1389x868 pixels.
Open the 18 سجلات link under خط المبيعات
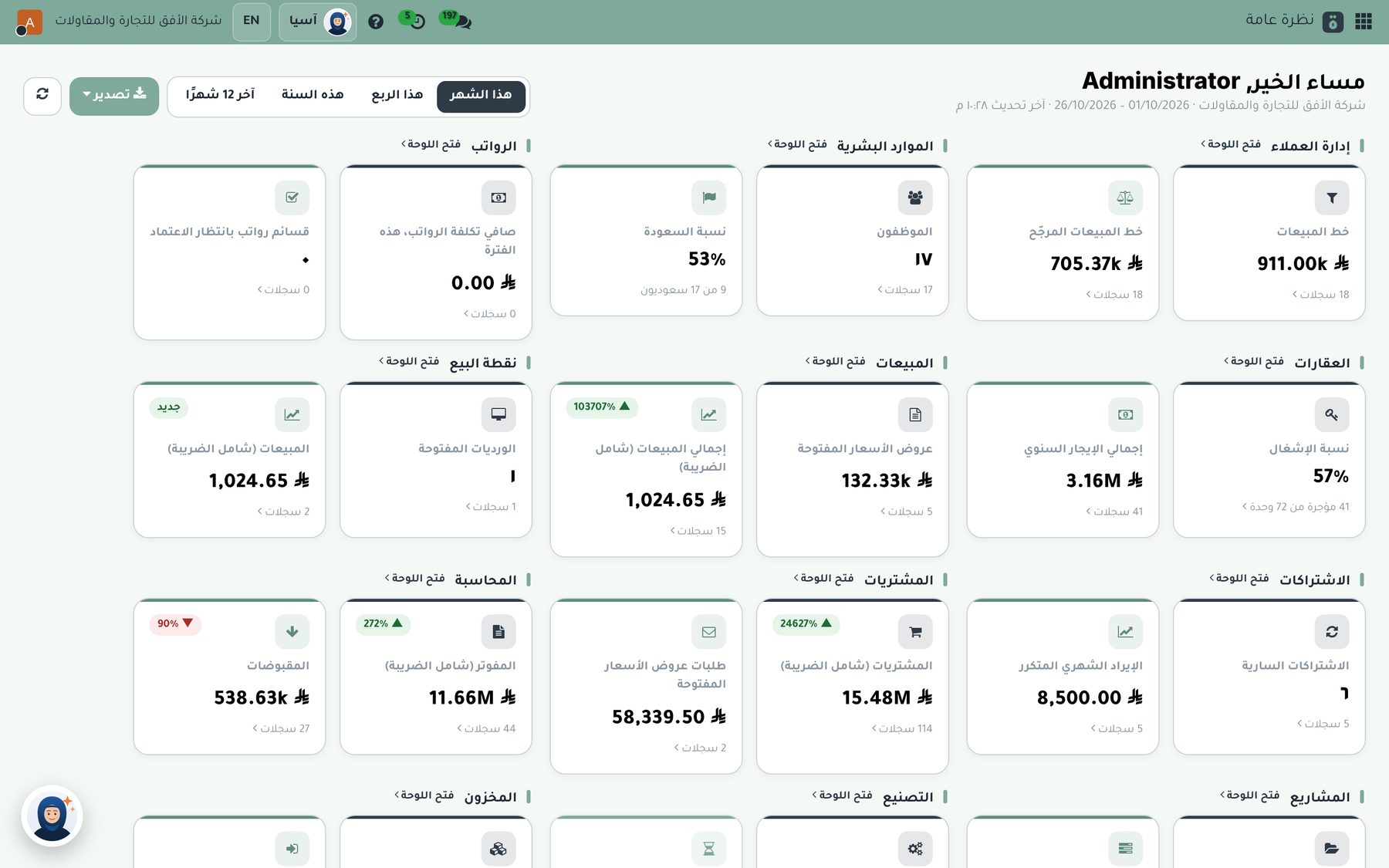(x=1320, y=294)
